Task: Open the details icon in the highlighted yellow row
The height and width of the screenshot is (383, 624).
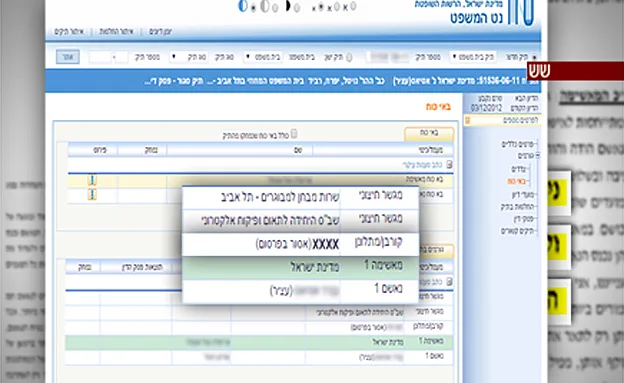Action: click(92, 180)
